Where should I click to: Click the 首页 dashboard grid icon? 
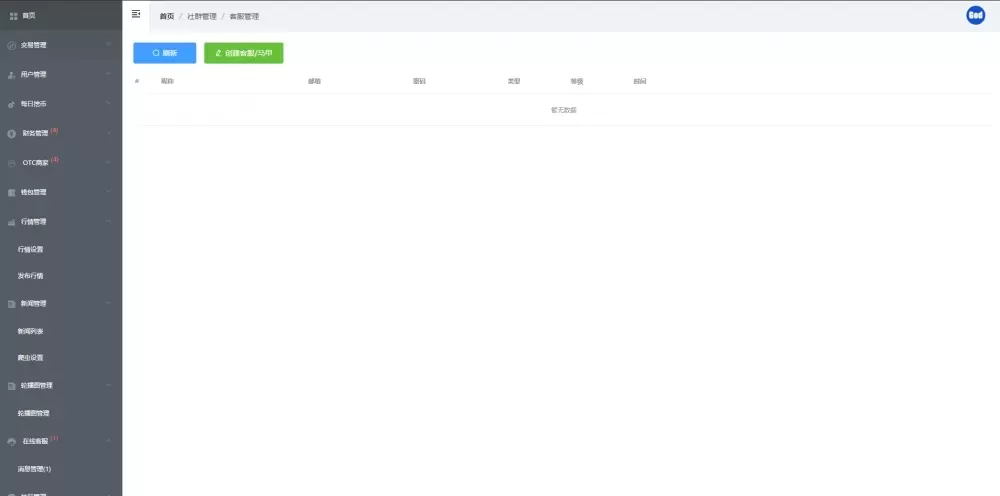click(x=13, y=15)
